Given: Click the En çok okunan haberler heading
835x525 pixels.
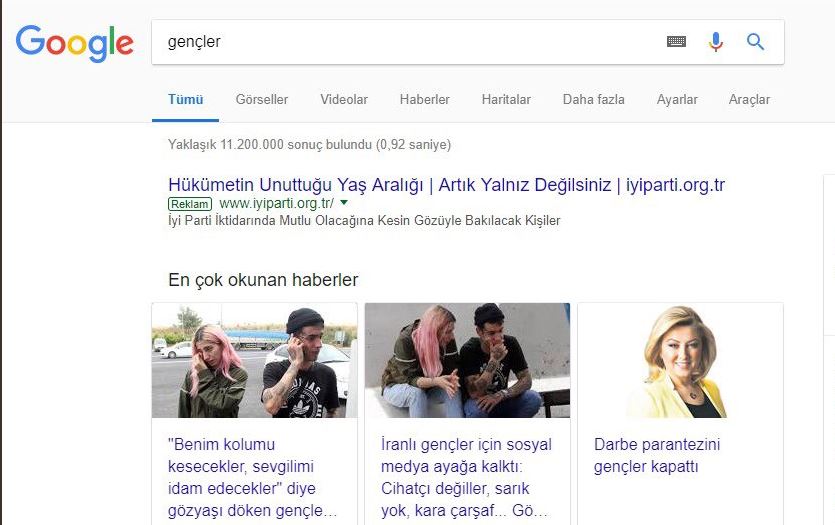Looking at the screenshot, I should [263, 280].
